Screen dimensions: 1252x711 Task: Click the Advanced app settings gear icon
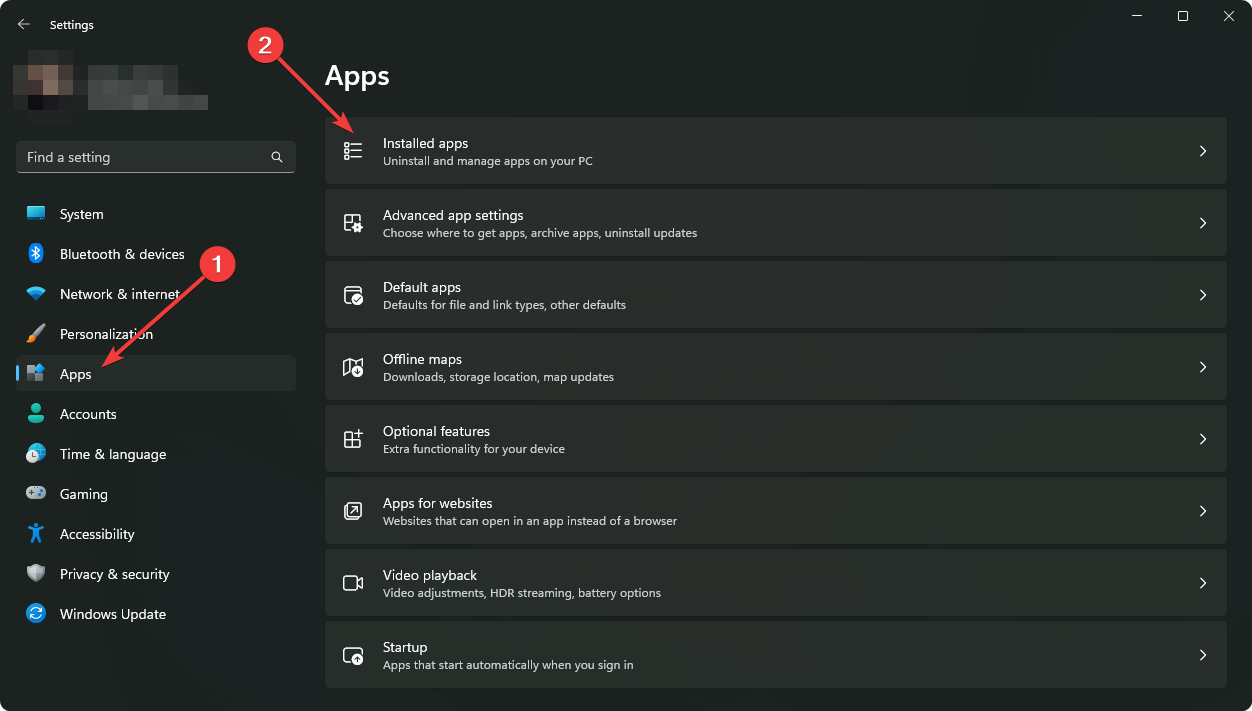pos(353,223)
